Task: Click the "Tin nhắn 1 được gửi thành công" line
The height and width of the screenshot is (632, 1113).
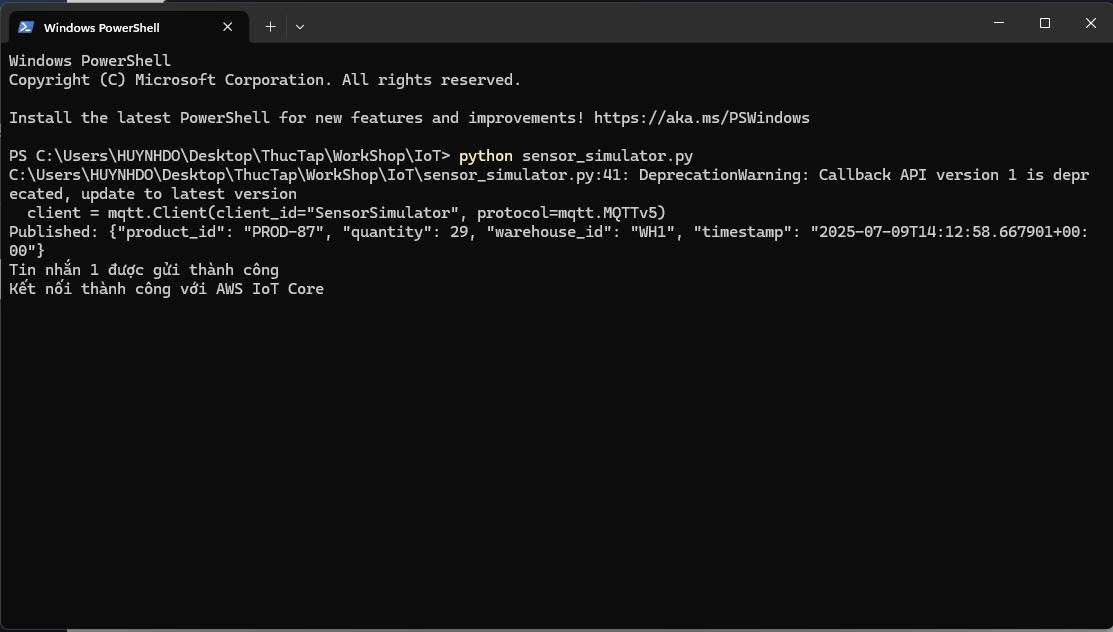Action: click(x=144, y=270)
